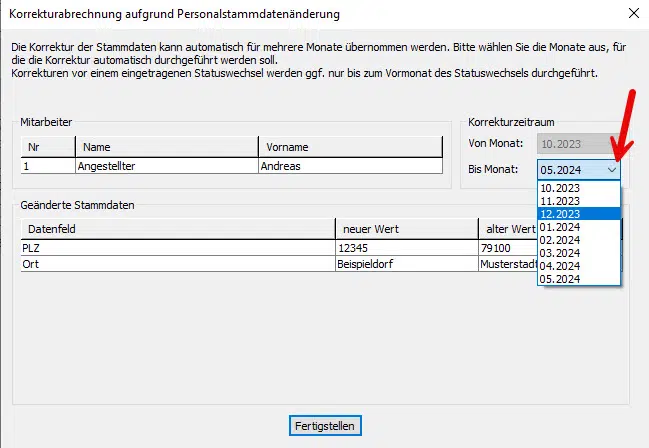This screenshot has width=649, height=448.
Task: Choose 02.2024 in the month list
Action: (559, 239)
